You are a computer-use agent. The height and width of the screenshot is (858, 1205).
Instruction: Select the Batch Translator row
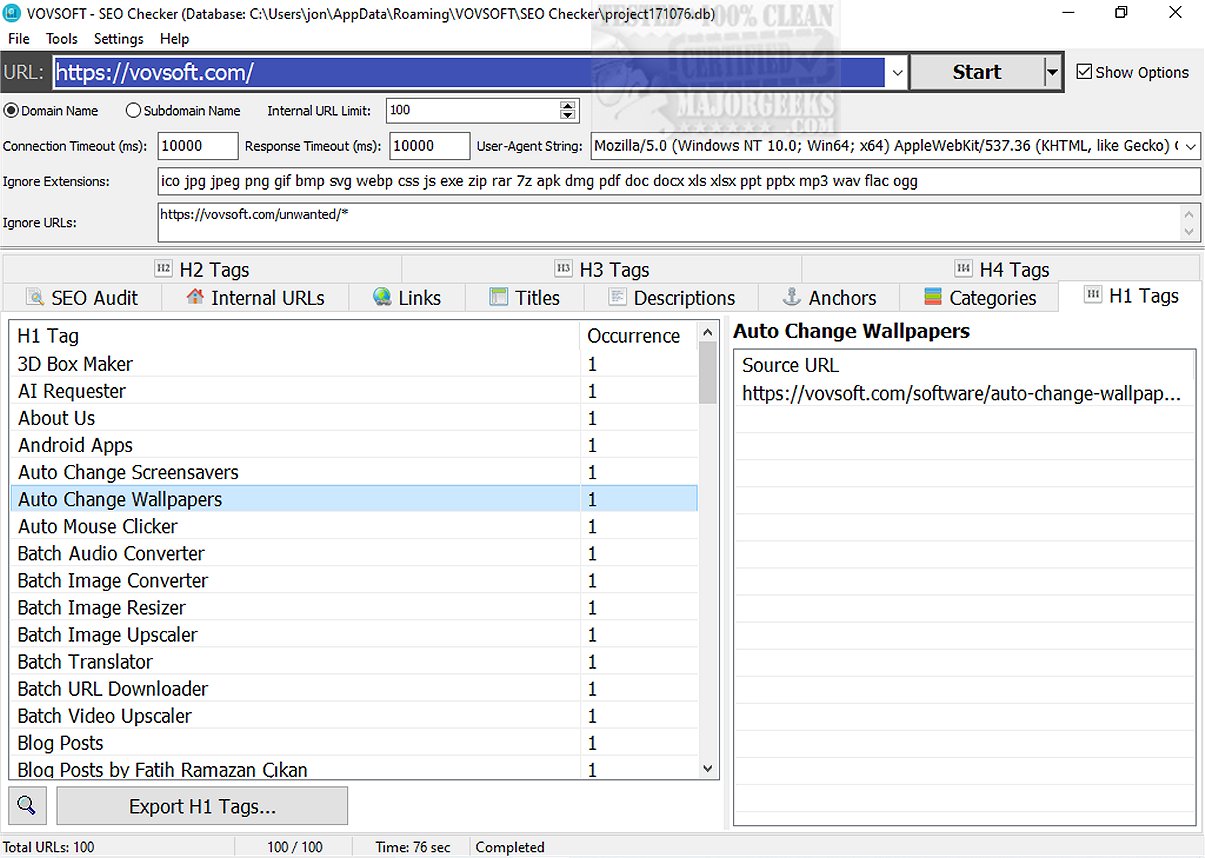click(354, 661)
